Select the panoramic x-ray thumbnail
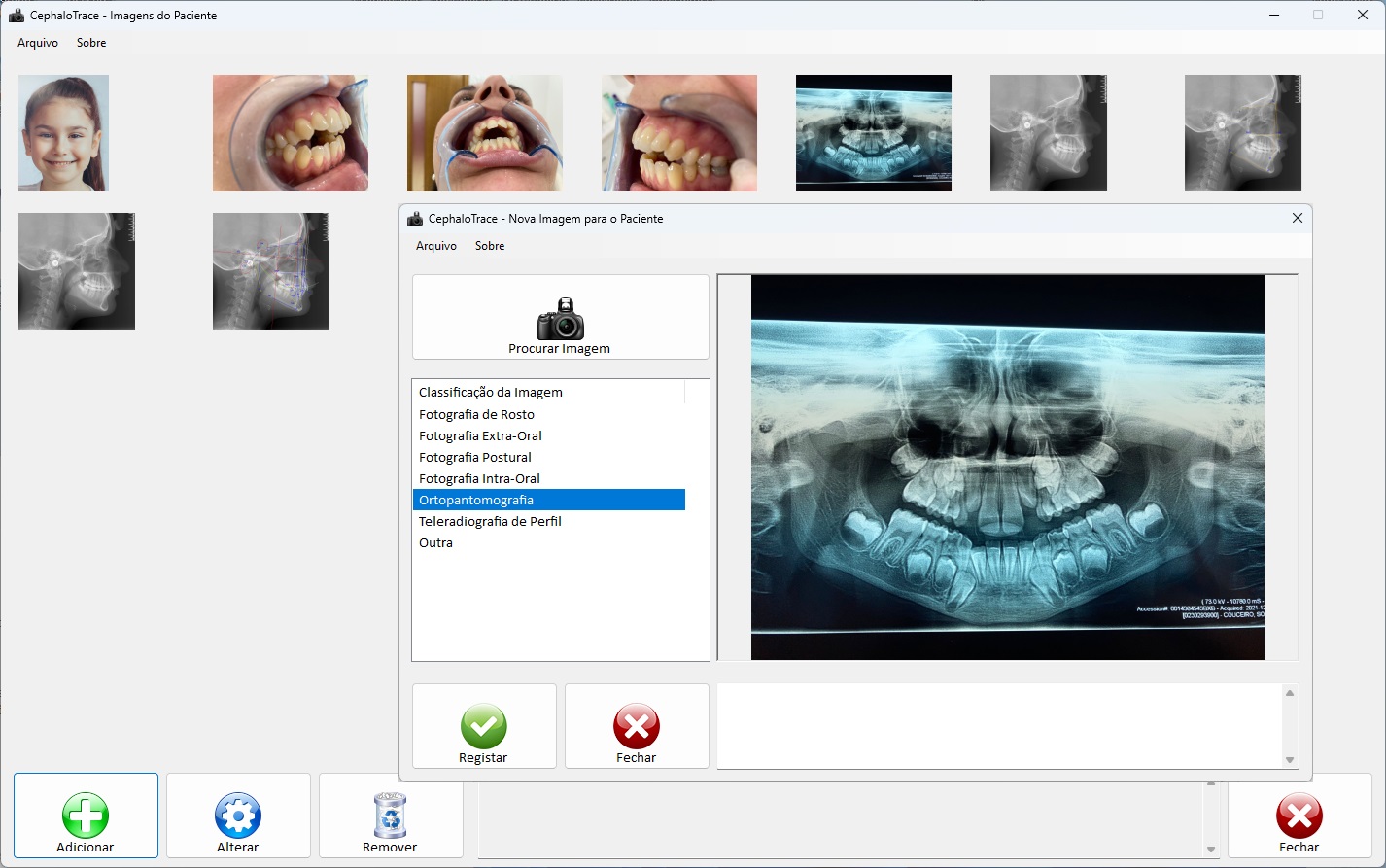 tap(873, 133)
